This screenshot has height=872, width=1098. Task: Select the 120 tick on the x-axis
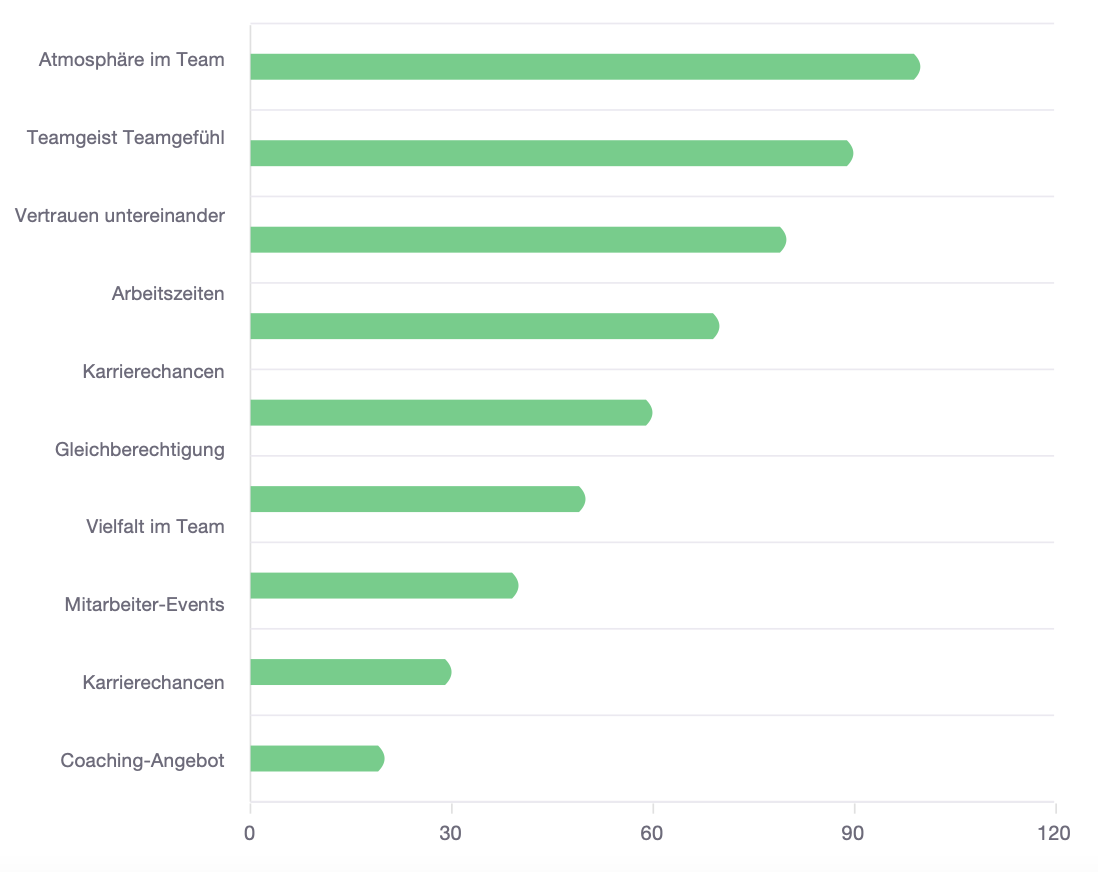(1054, 833)
